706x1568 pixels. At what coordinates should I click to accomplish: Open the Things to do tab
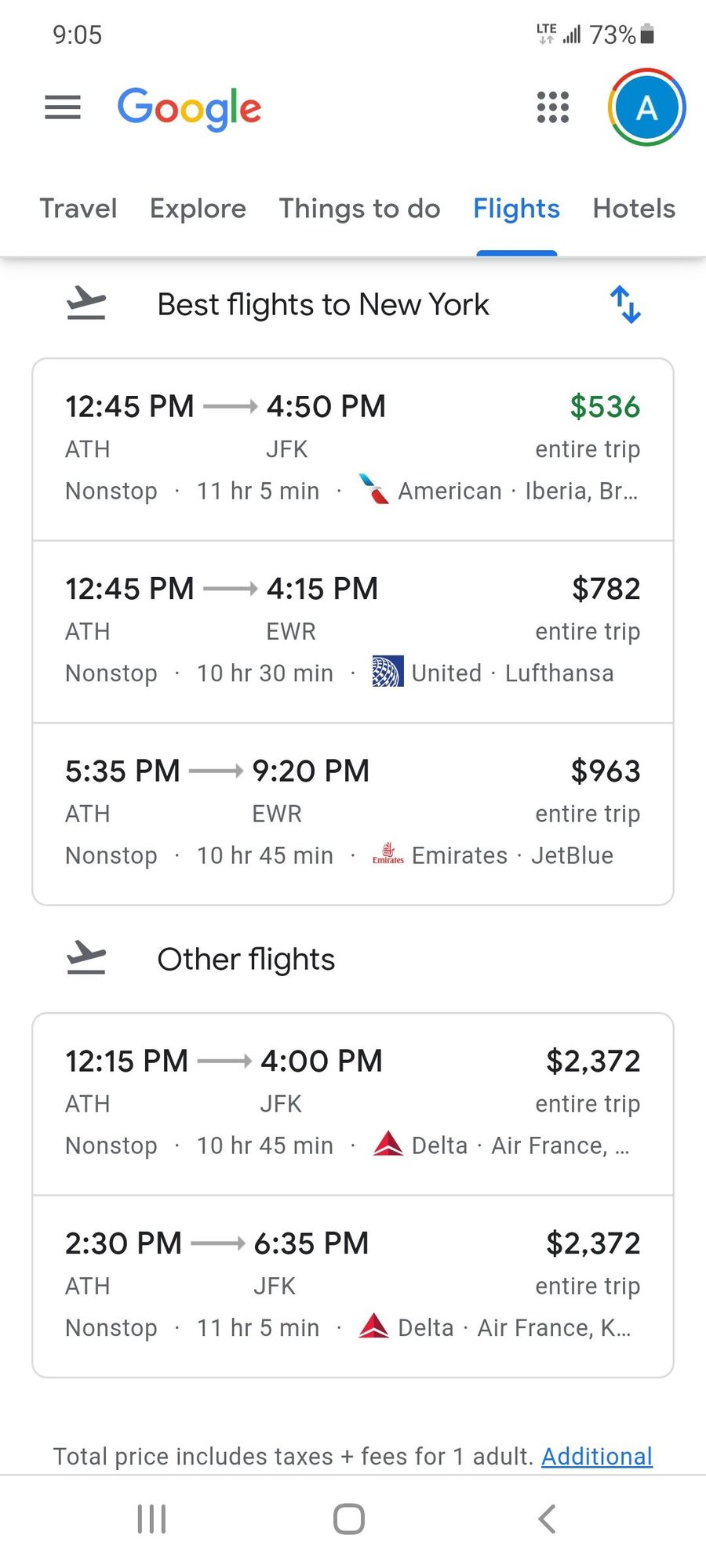pyautogui.click(x=359, y=209)
